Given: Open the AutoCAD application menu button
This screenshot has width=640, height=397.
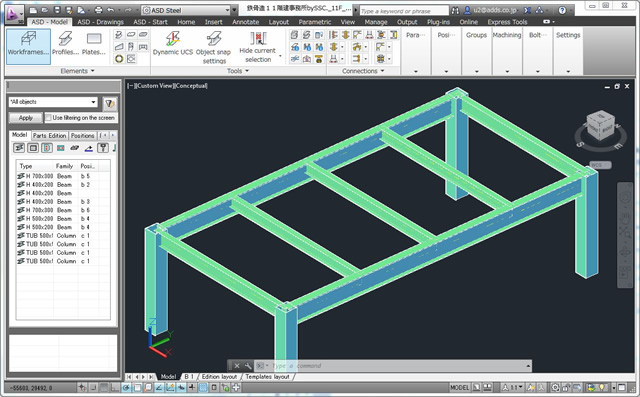Looking at the screenshot, I should (15, 13).
